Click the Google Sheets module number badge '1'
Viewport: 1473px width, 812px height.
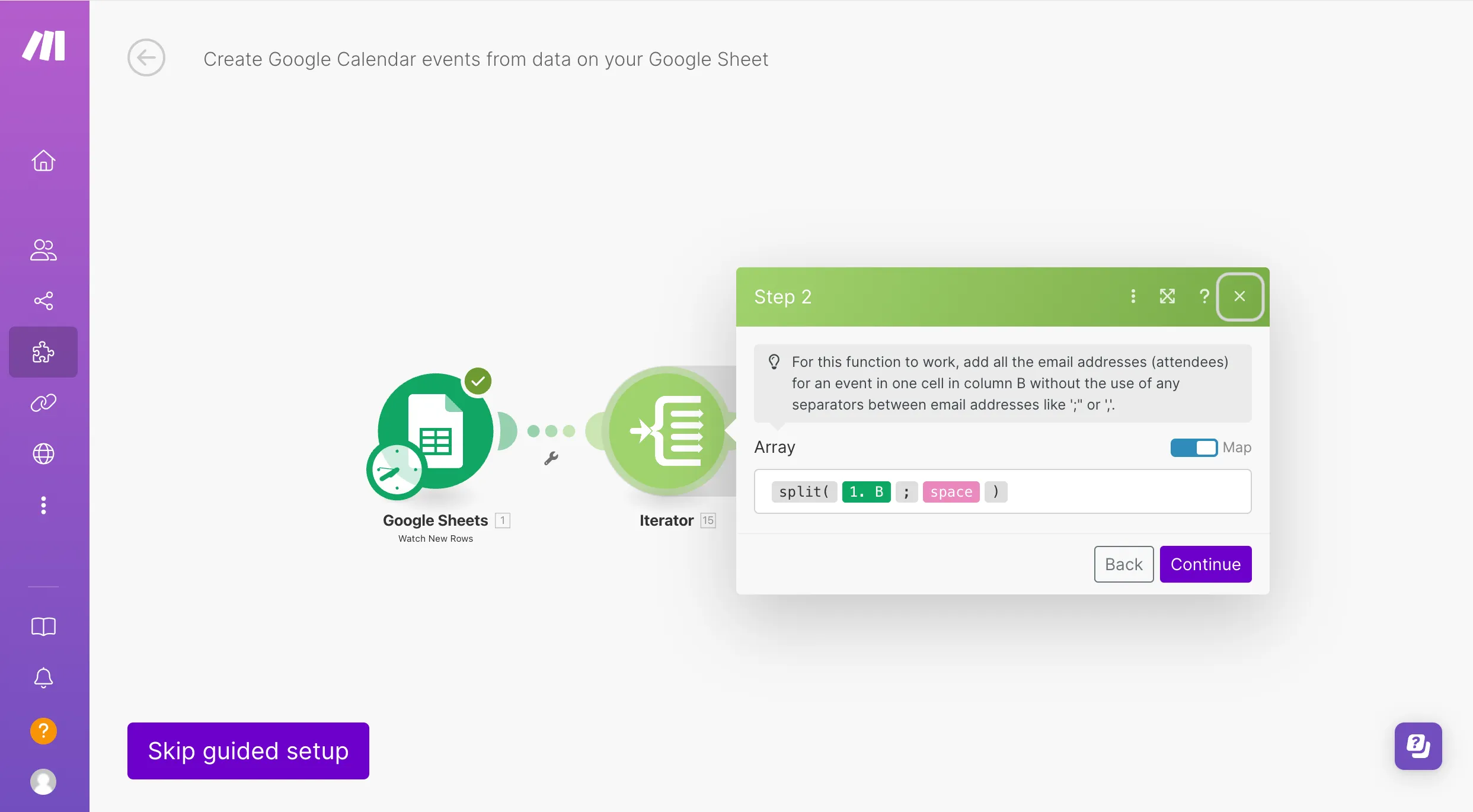click(x=503, y=520)
